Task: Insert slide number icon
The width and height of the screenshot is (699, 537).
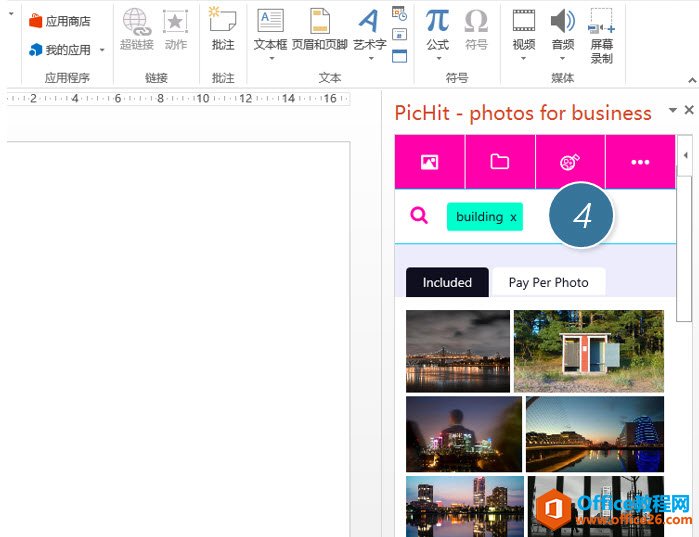Action: (399, 34)
